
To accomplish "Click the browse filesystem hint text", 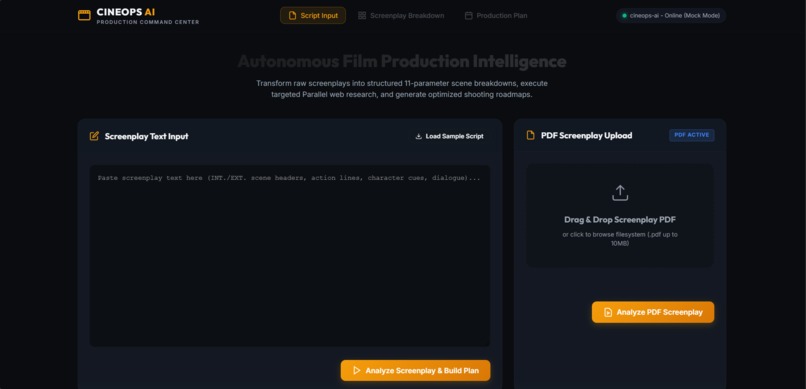I will point(620,239).
